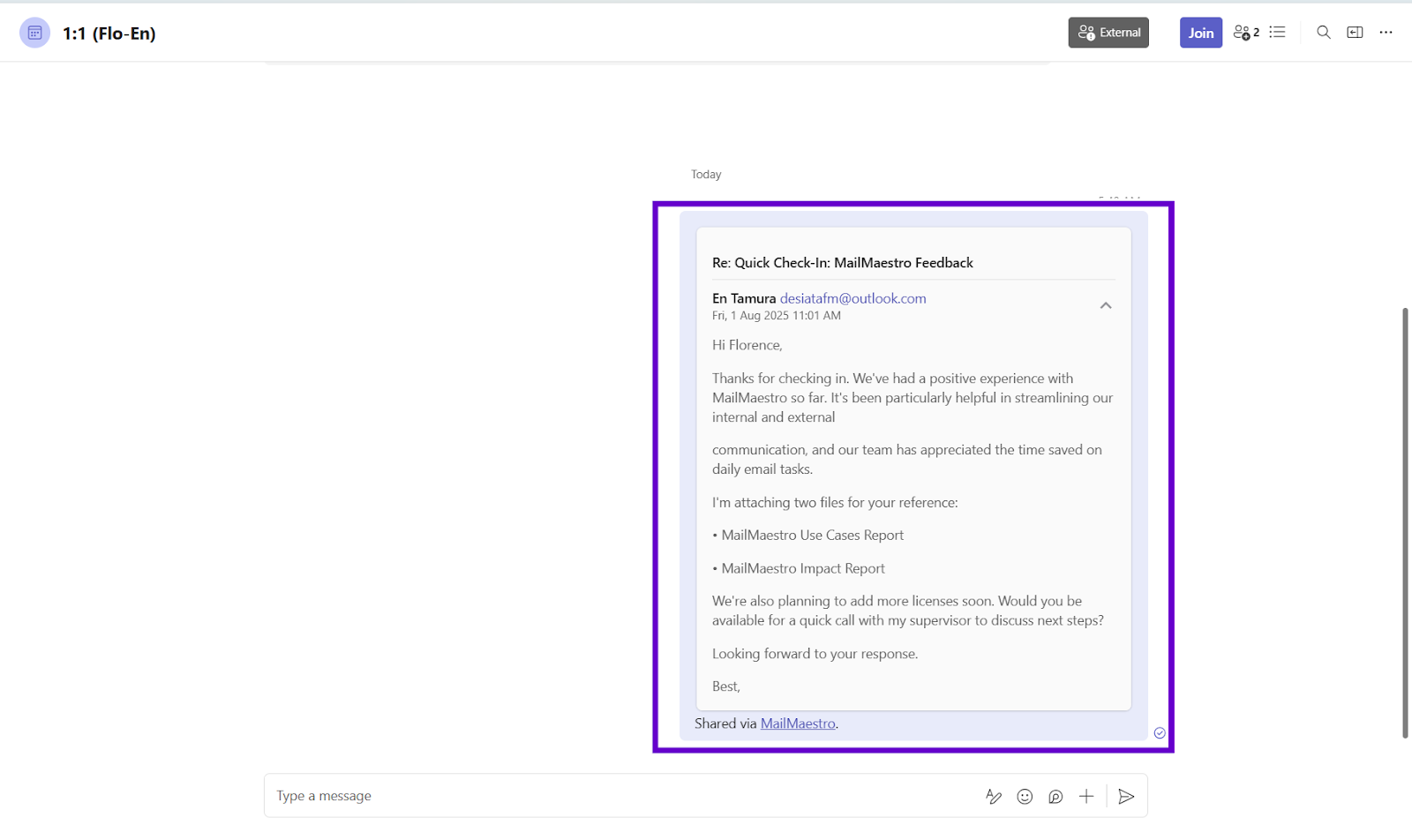
Task: Click the meeting calendar avatar icon
Action: (x=34, y=33)
